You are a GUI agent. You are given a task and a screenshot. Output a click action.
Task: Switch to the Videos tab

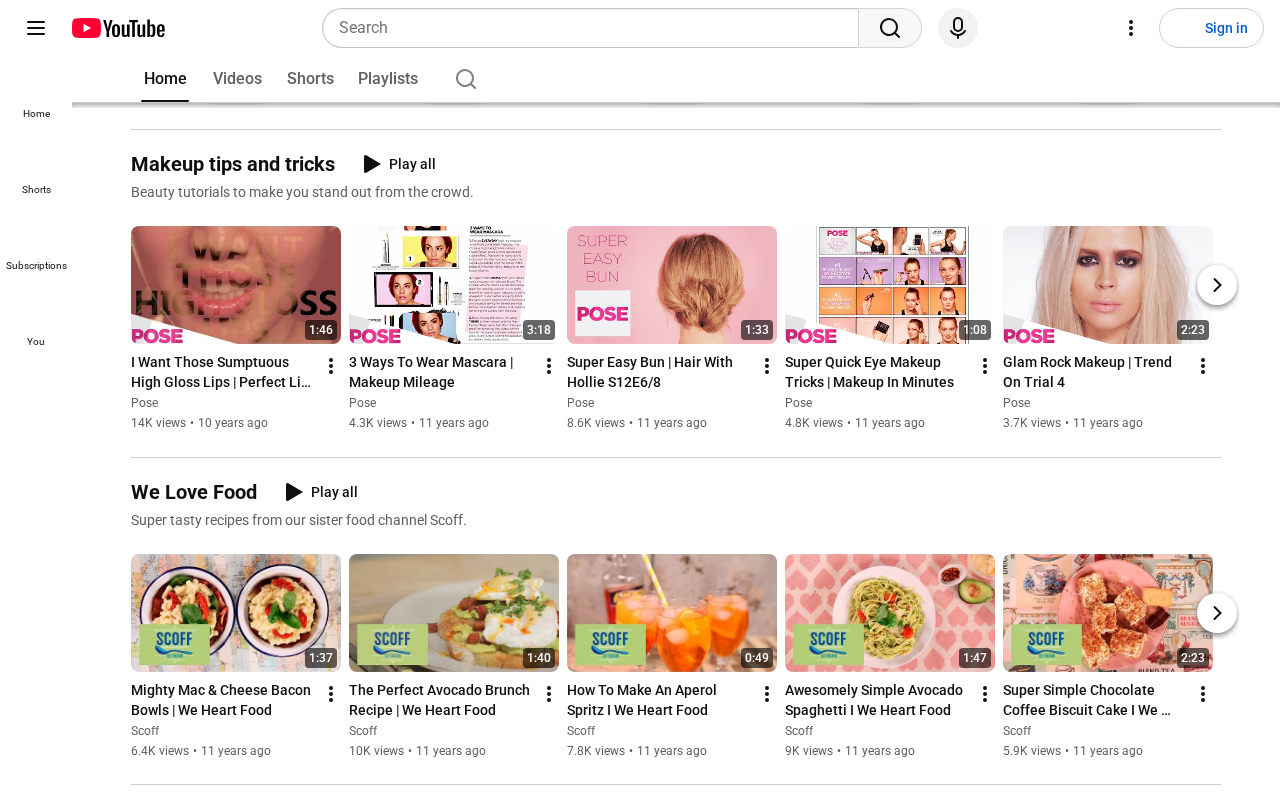click(237, 79)
